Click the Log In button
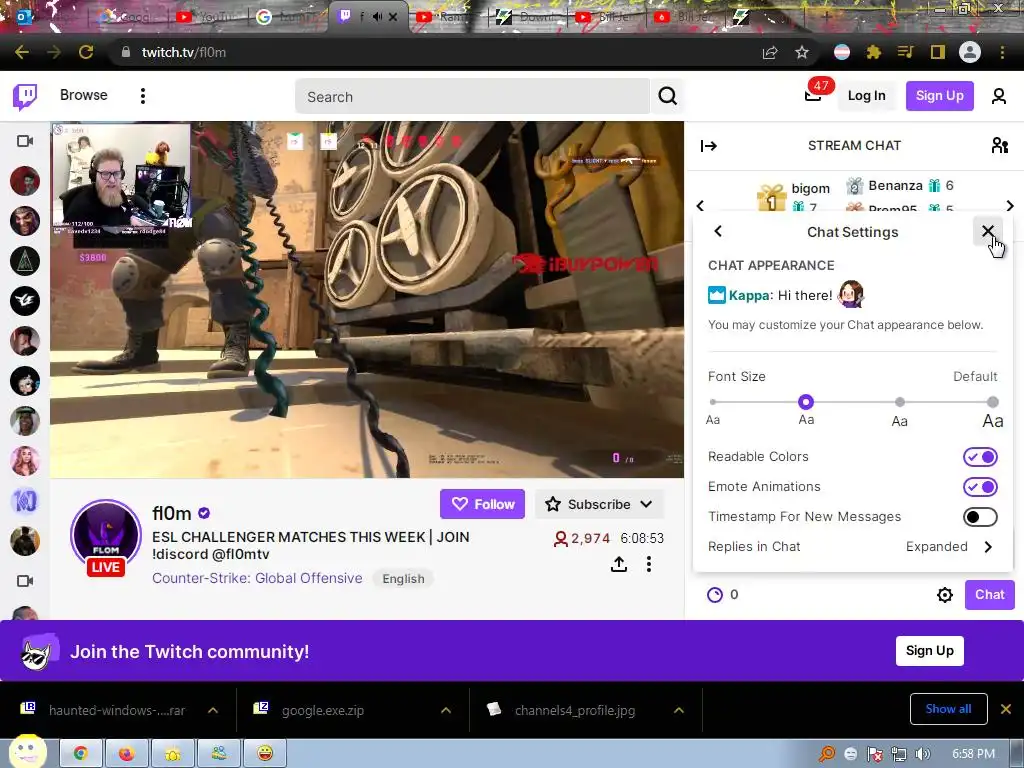 coord(867,96)
